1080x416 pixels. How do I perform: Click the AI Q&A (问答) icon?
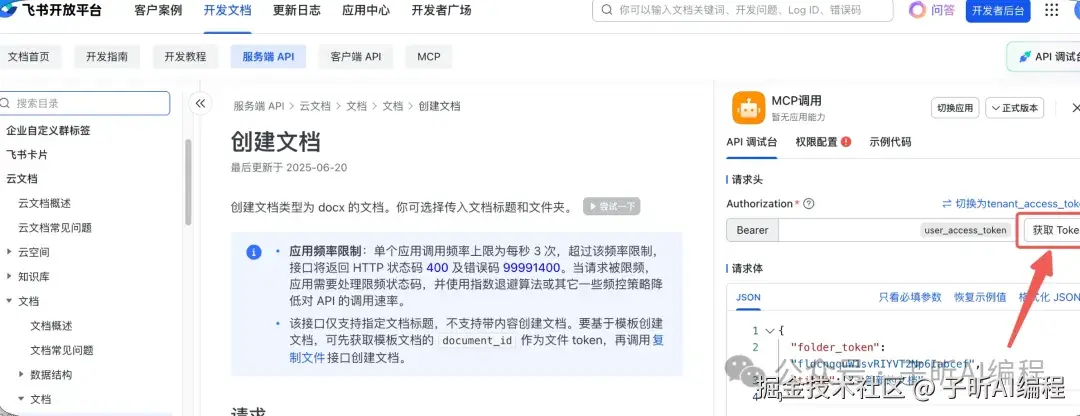coord(916,10)
